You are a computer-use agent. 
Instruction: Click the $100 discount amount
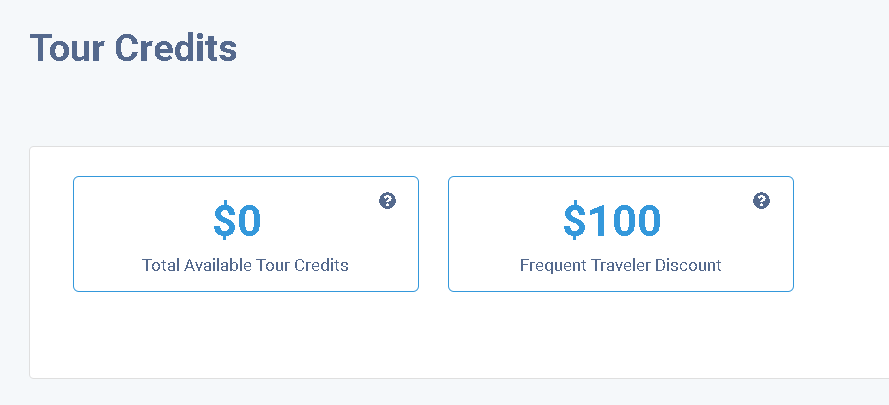[612, 221]
